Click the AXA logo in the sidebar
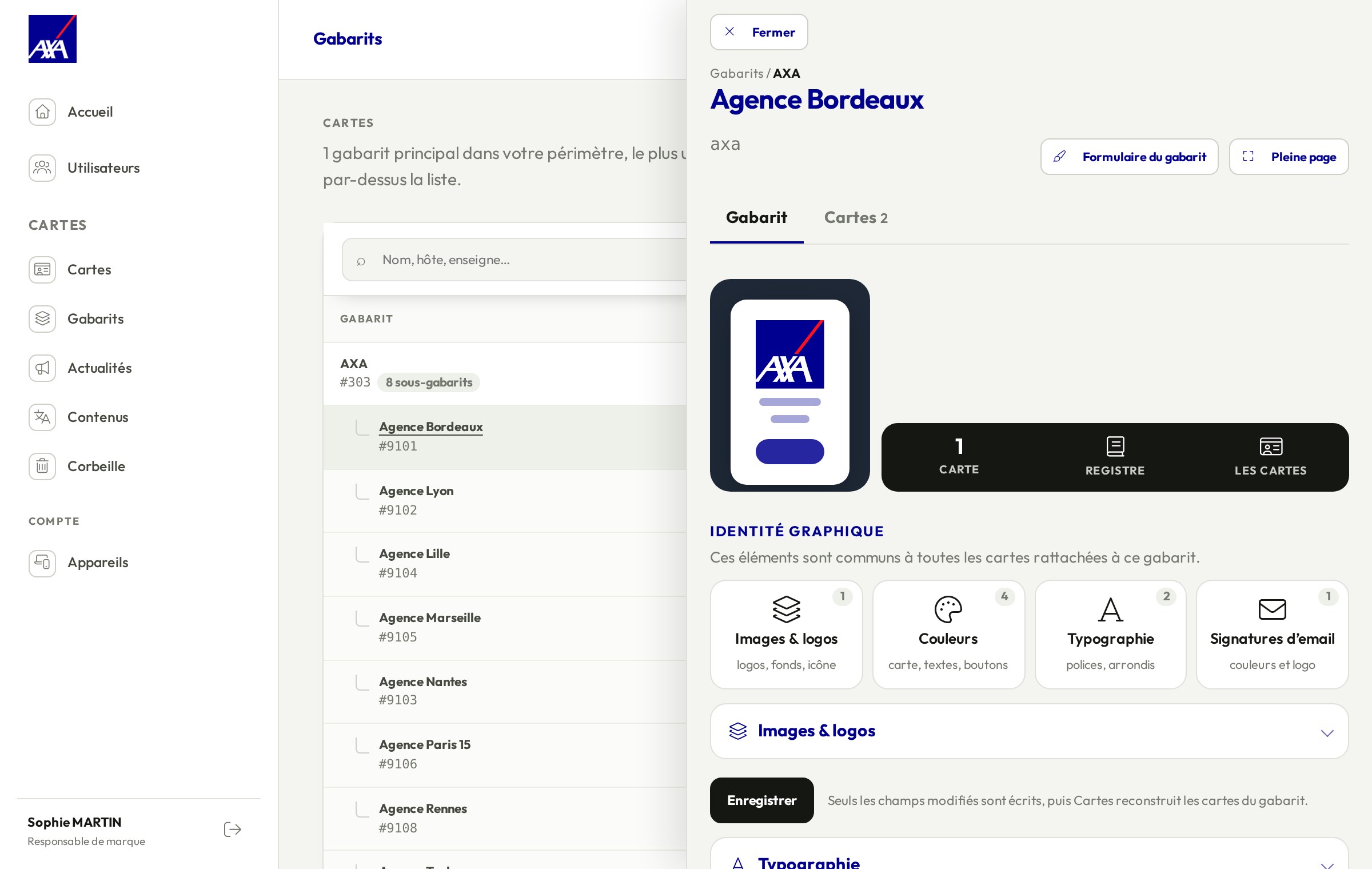Viewport: 1372px width, 869px height. coord(53,39)
